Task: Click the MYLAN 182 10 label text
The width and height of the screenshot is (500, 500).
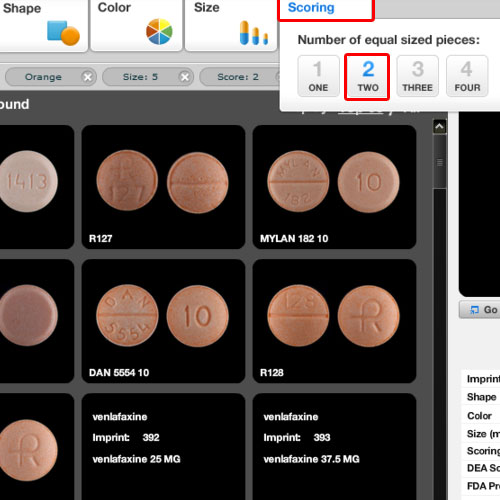Action: 294,239
